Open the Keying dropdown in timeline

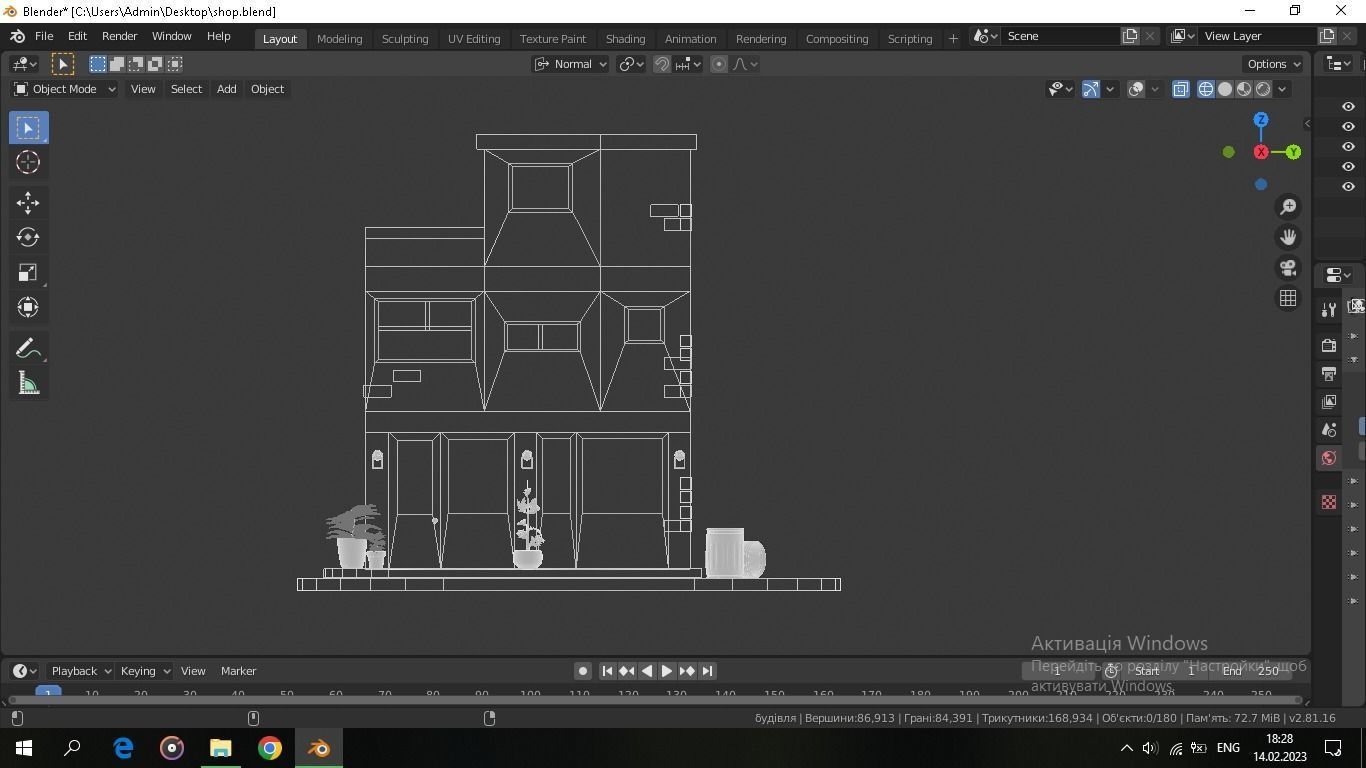[145, 671]
